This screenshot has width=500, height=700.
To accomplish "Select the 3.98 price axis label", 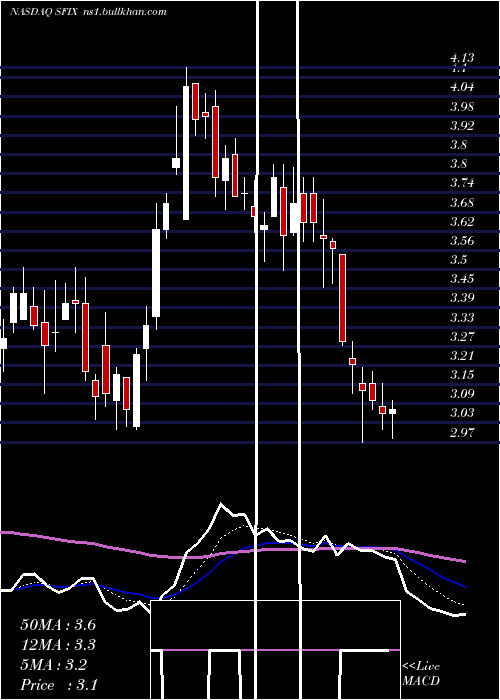I will (x=462, y=106).
